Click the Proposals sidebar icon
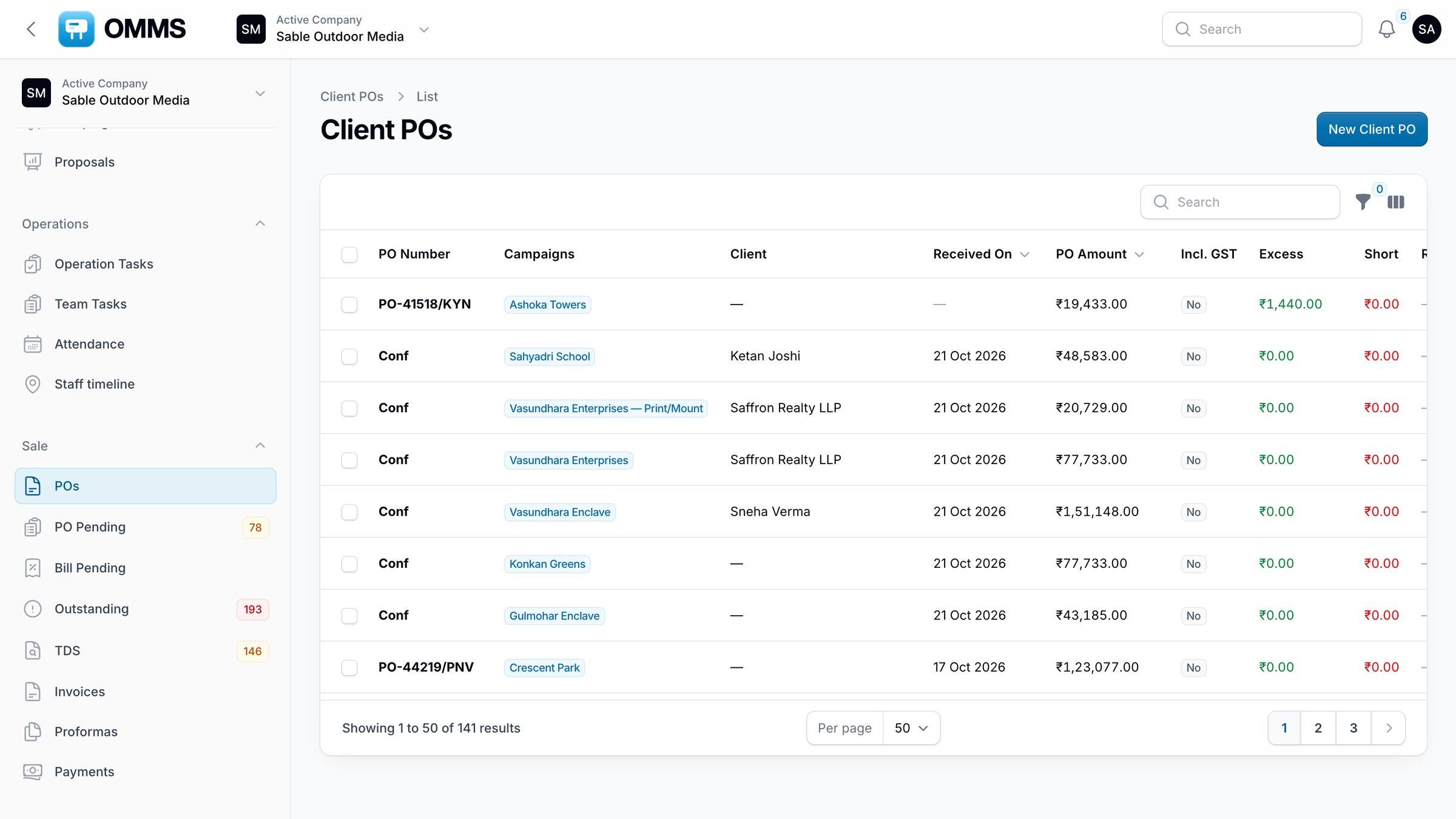1456x819 pixels. 33,162
